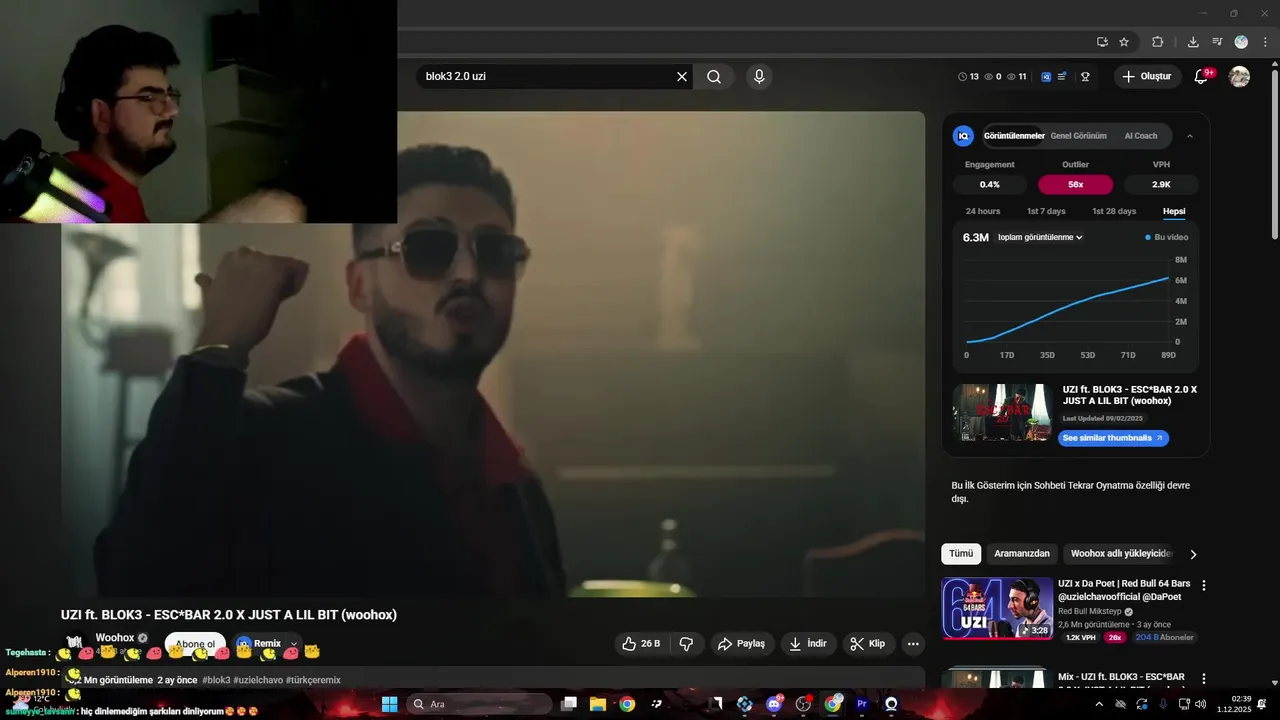Viewport: 1280px width, 720px height.
Task: Open Chrome extensions puzzle icon
Action: (x=1158, y=42)
